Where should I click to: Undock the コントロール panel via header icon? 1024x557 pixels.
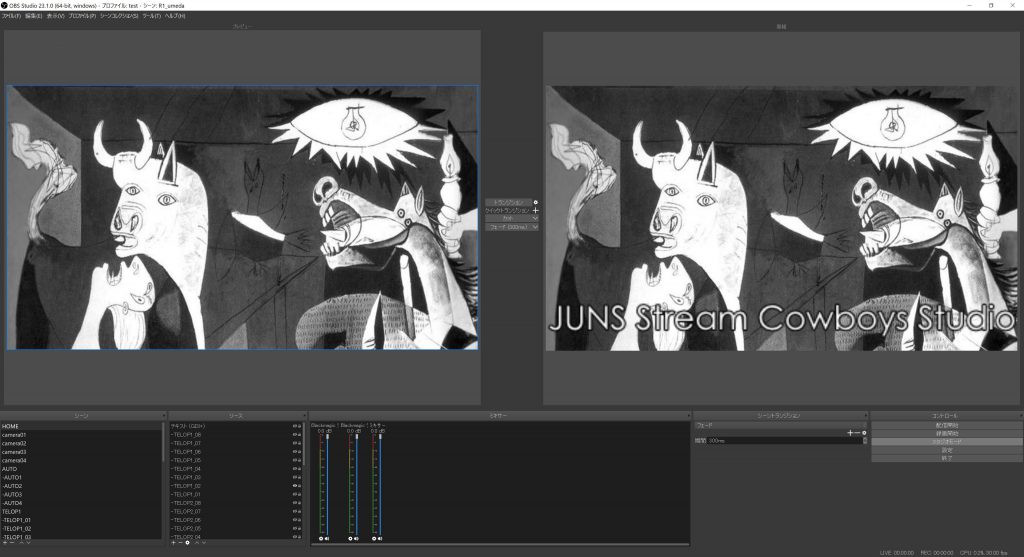click(1020, 415)
